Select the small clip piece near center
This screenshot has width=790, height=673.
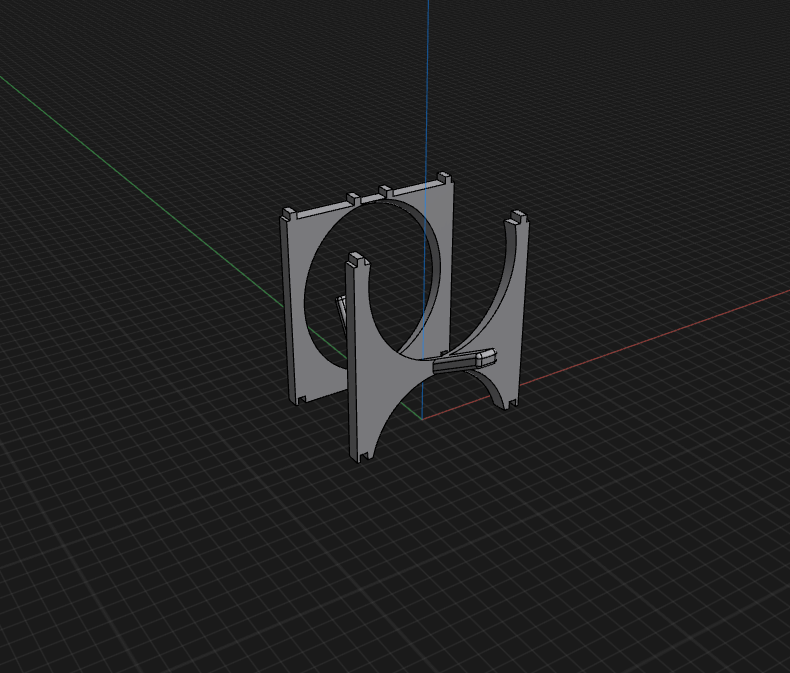point(464,361)
